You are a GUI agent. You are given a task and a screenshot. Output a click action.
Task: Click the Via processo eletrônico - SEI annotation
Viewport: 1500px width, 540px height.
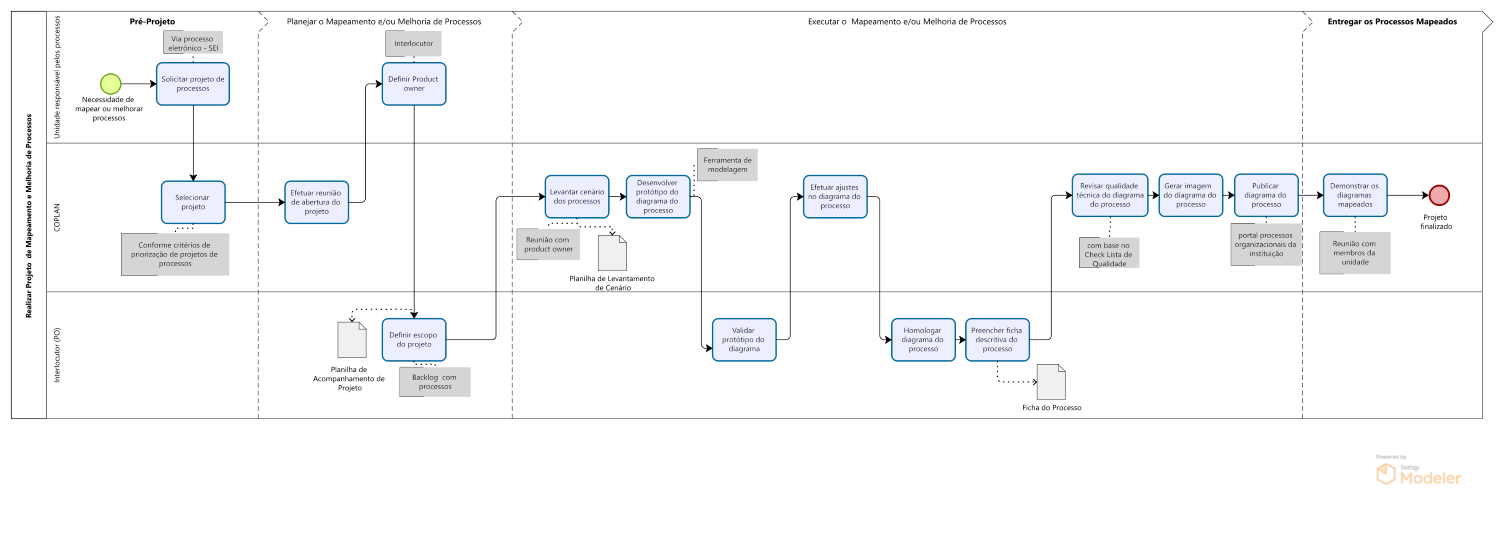coord(193,42)
